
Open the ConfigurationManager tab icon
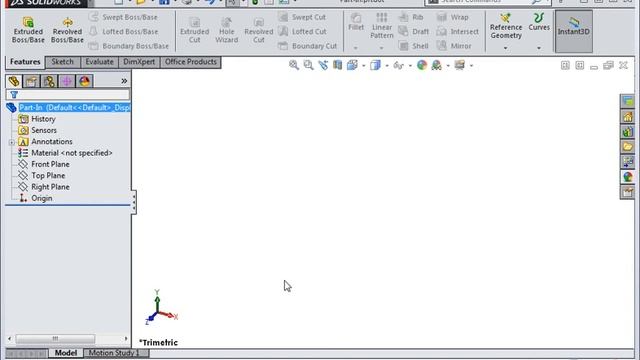tap(49, 81)
